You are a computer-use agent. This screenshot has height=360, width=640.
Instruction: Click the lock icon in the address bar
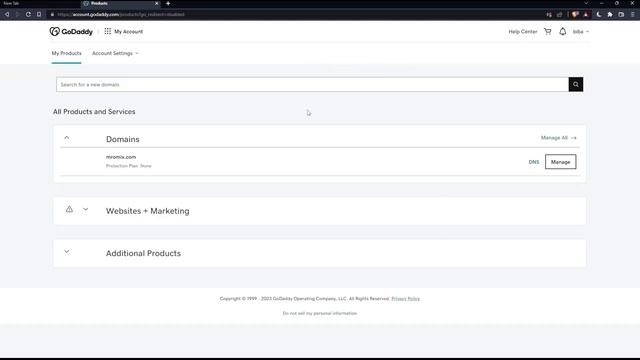click(52, 15)
